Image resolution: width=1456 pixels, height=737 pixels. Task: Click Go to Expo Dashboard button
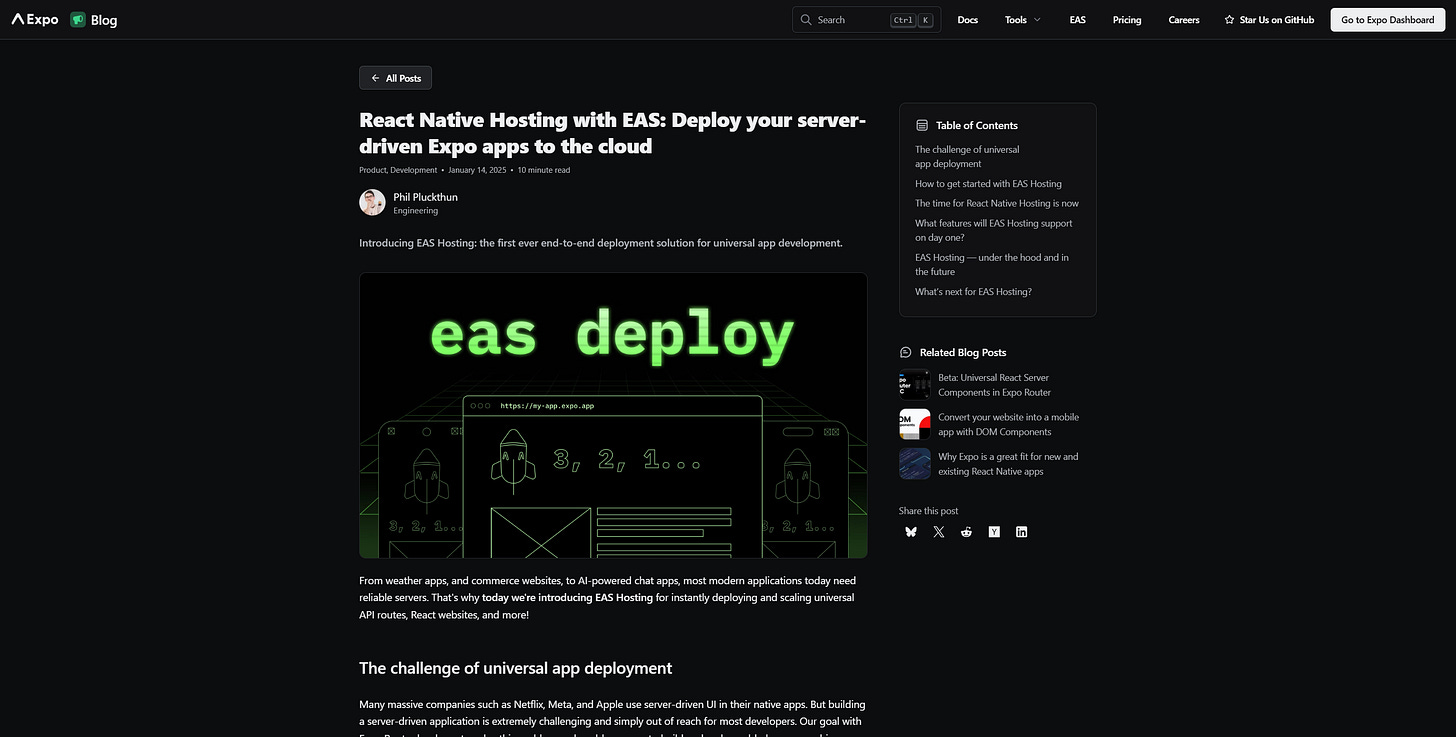(x=1387, y=20)
